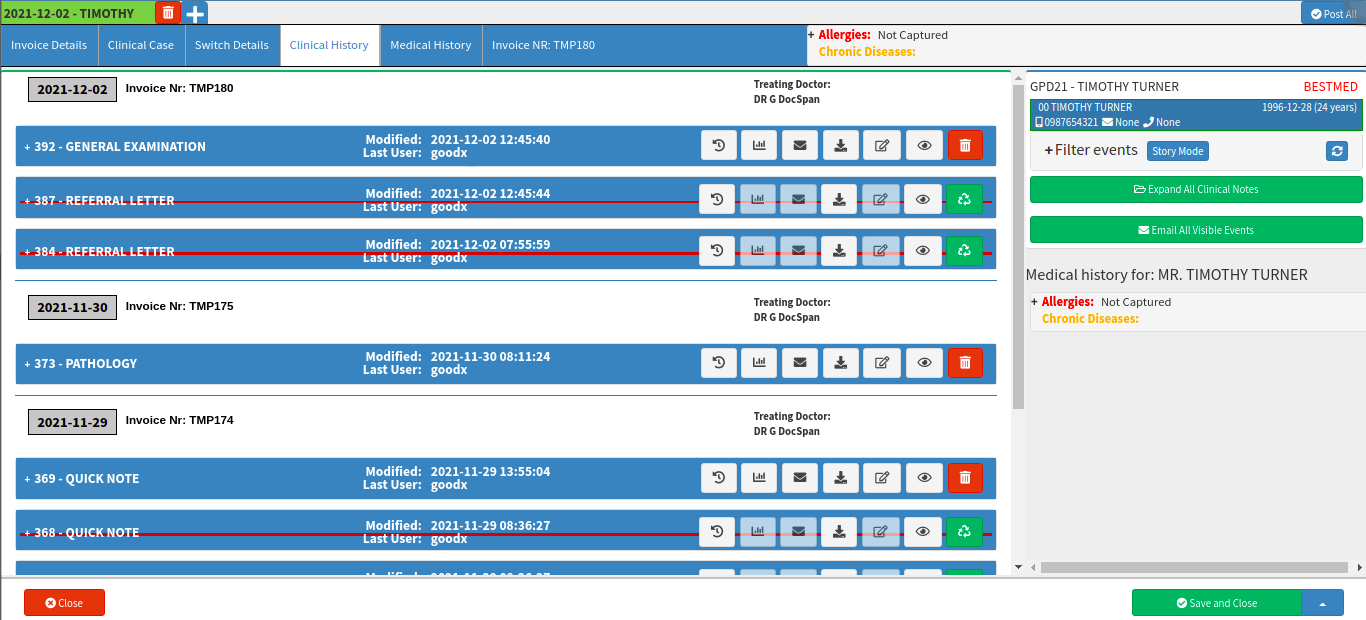
Task: Preview the 369 Quick Note with eye icon
Action: tap(924, 478)
